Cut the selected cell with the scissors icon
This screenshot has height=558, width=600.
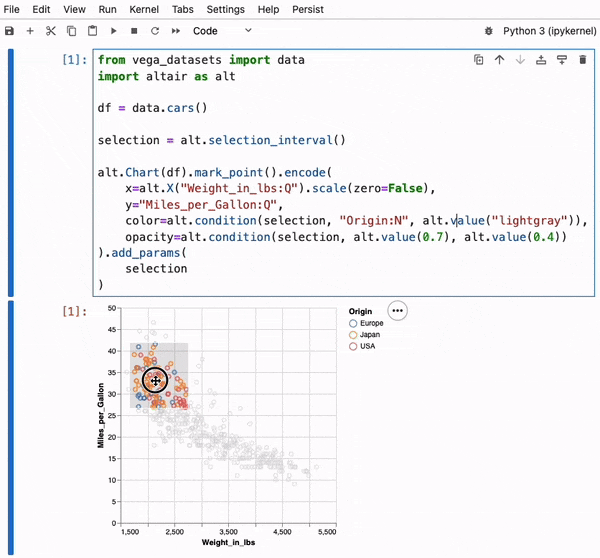[51, 31]
